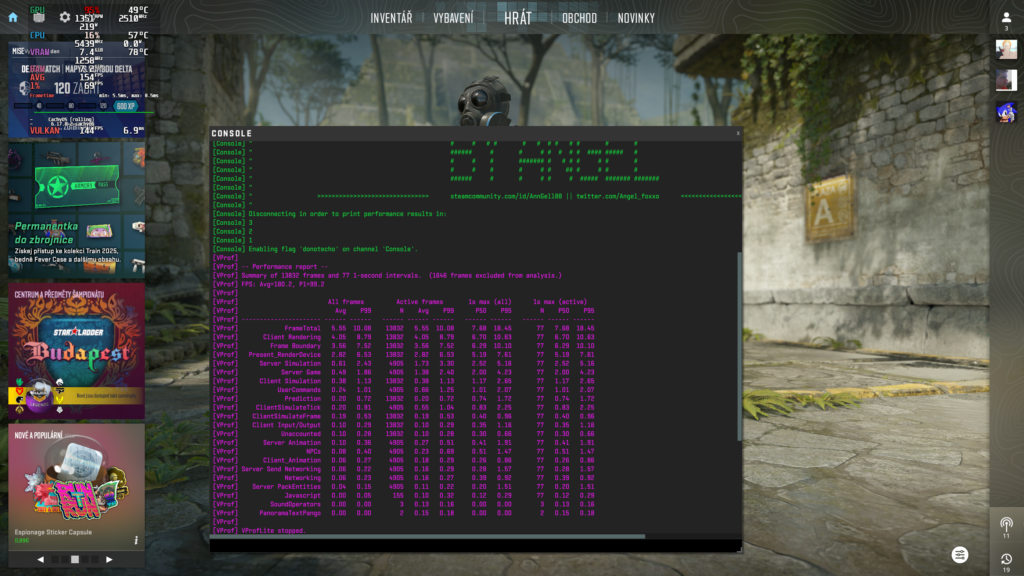Open the friends list icon
The height and width of the screenshot is (576, 1024).
pyautogui.click(x=1006, y=18)
